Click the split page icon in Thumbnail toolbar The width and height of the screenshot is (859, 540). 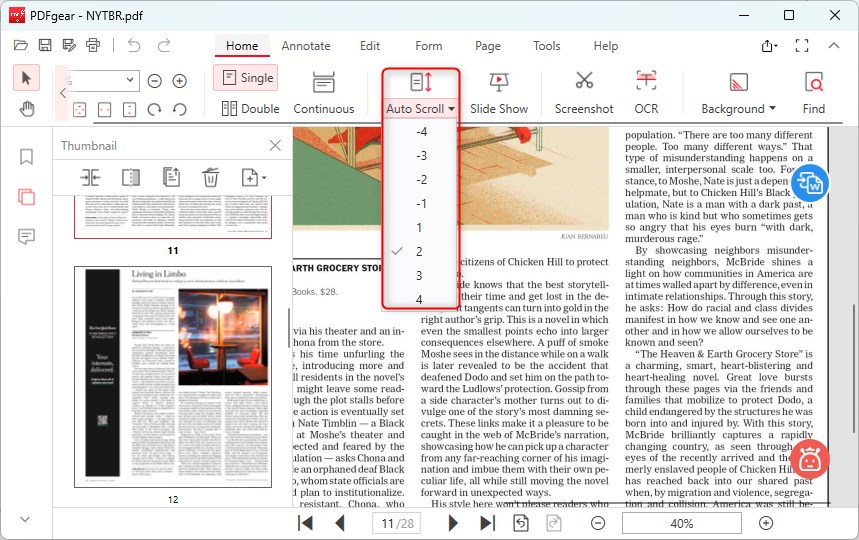[x=130, y=177]
